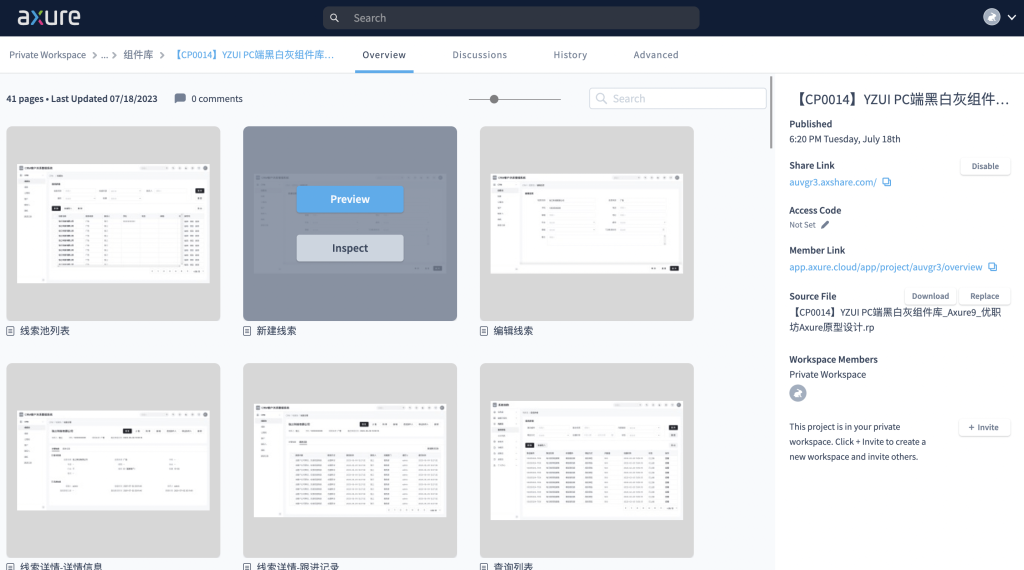Open the 编辑线索 page thumbnail
This screenshot has height=570, width=1024.
pyautogui.click(x=586, y=223)
